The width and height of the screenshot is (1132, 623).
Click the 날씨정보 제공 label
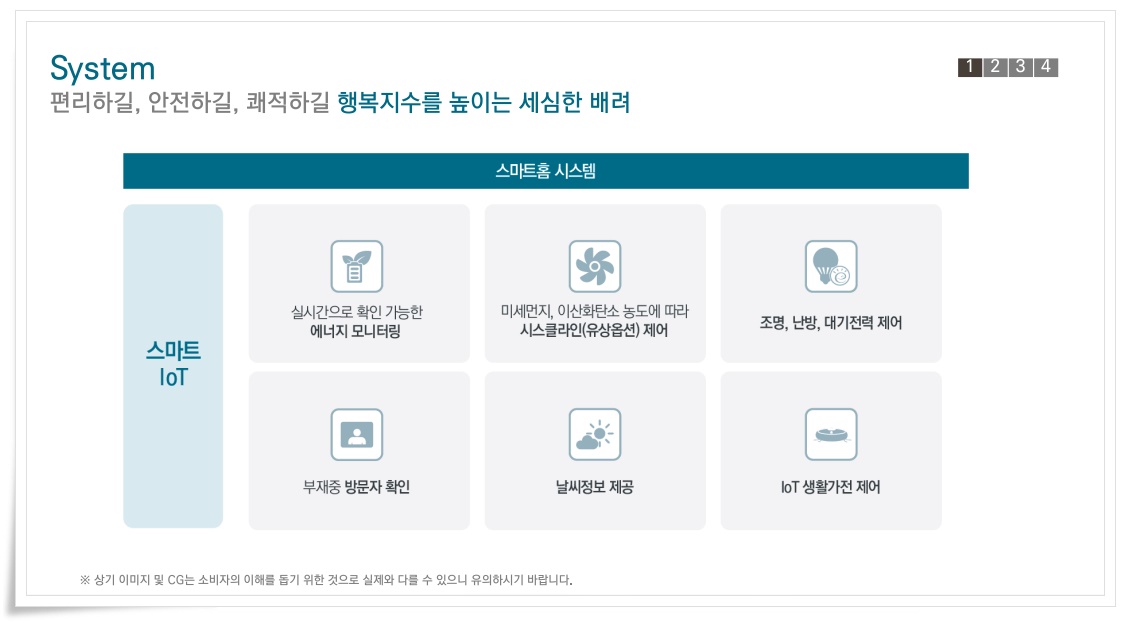595,487
